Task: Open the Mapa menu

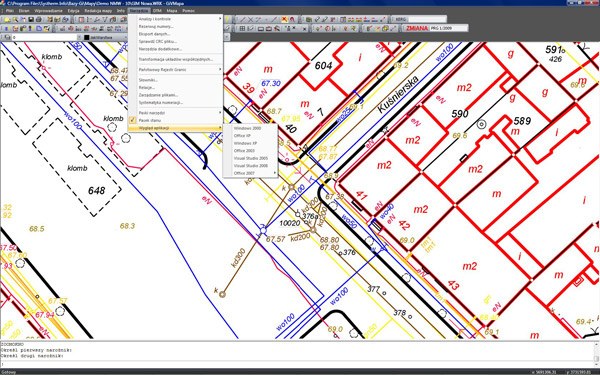Action: (x=171, y=11)
